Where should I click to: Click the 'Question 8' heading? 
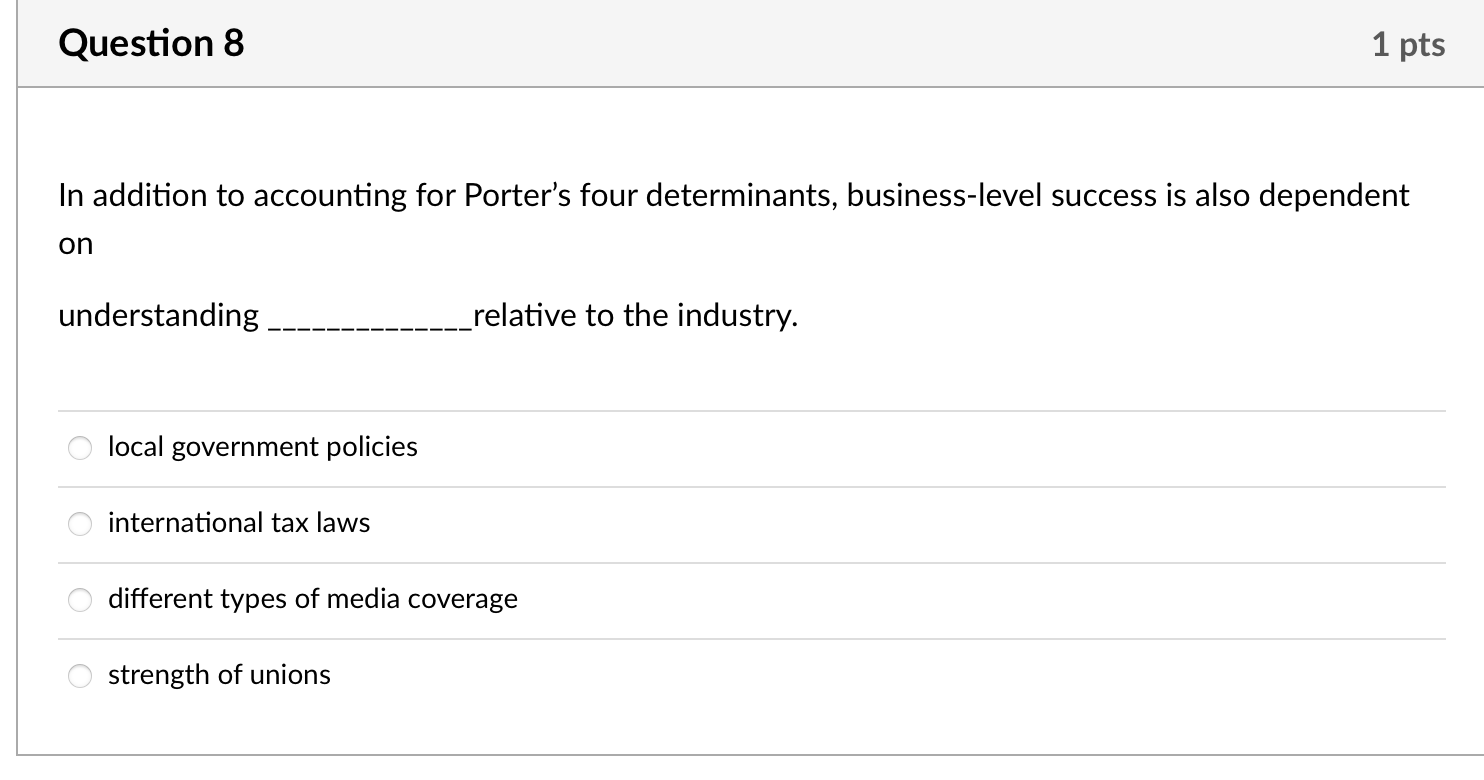pos(150,43)
